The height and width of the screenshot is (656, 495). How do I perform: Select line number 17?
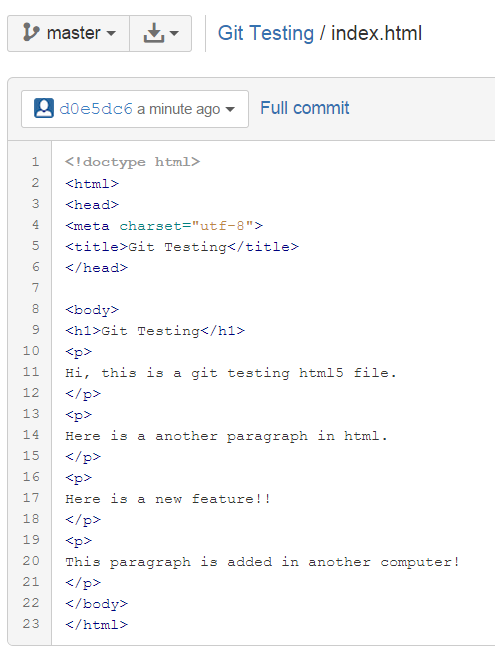pyautogui.click(x=31, y=498)
